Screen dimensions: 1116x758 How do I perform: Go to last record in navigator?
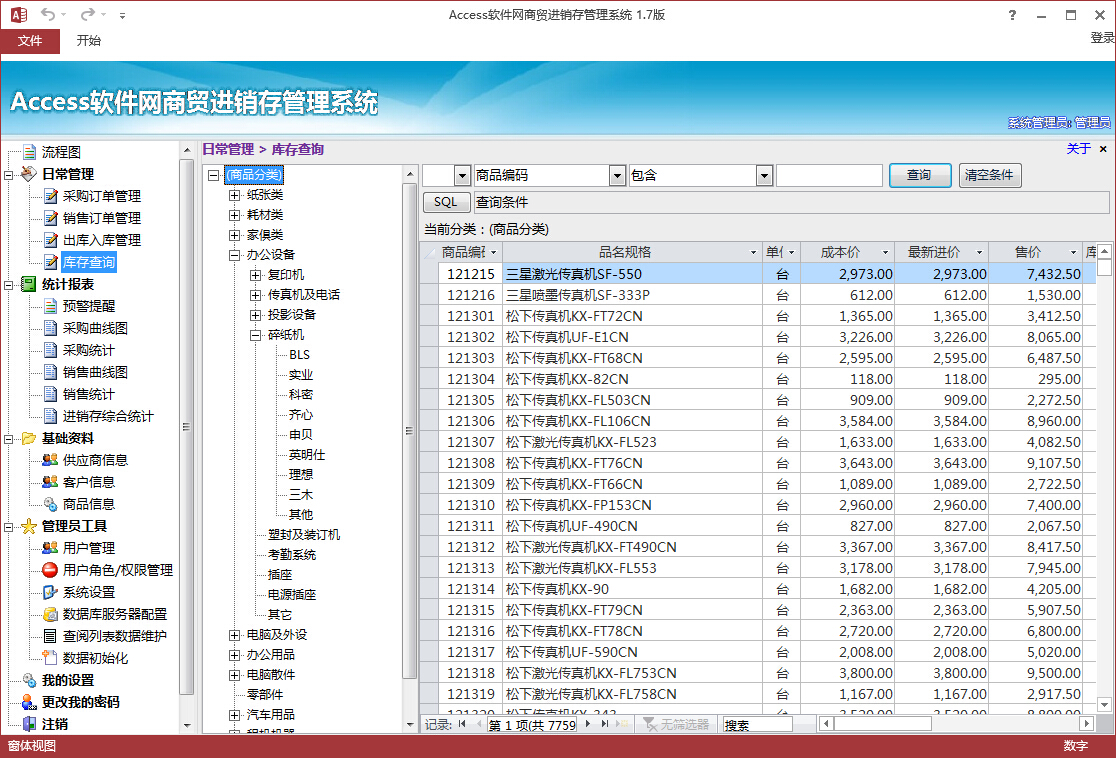[605, 724]
